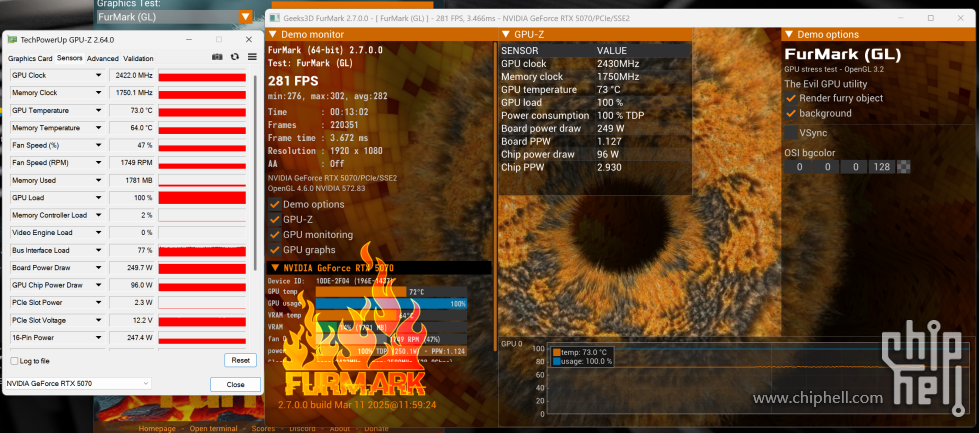Go to the Validation tab

pos(138,59)
